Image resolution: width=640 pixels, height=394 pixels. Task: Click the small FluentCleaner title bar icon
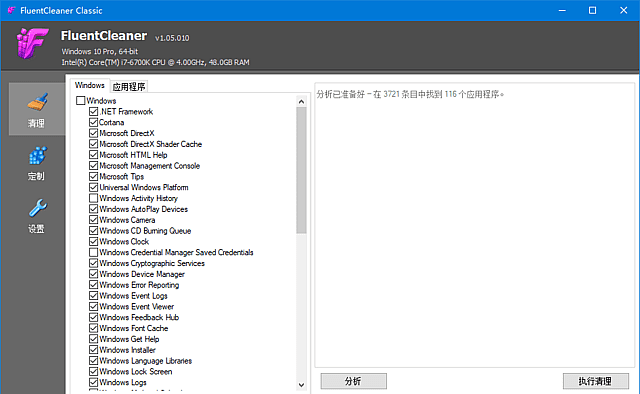tap(12, 10)
